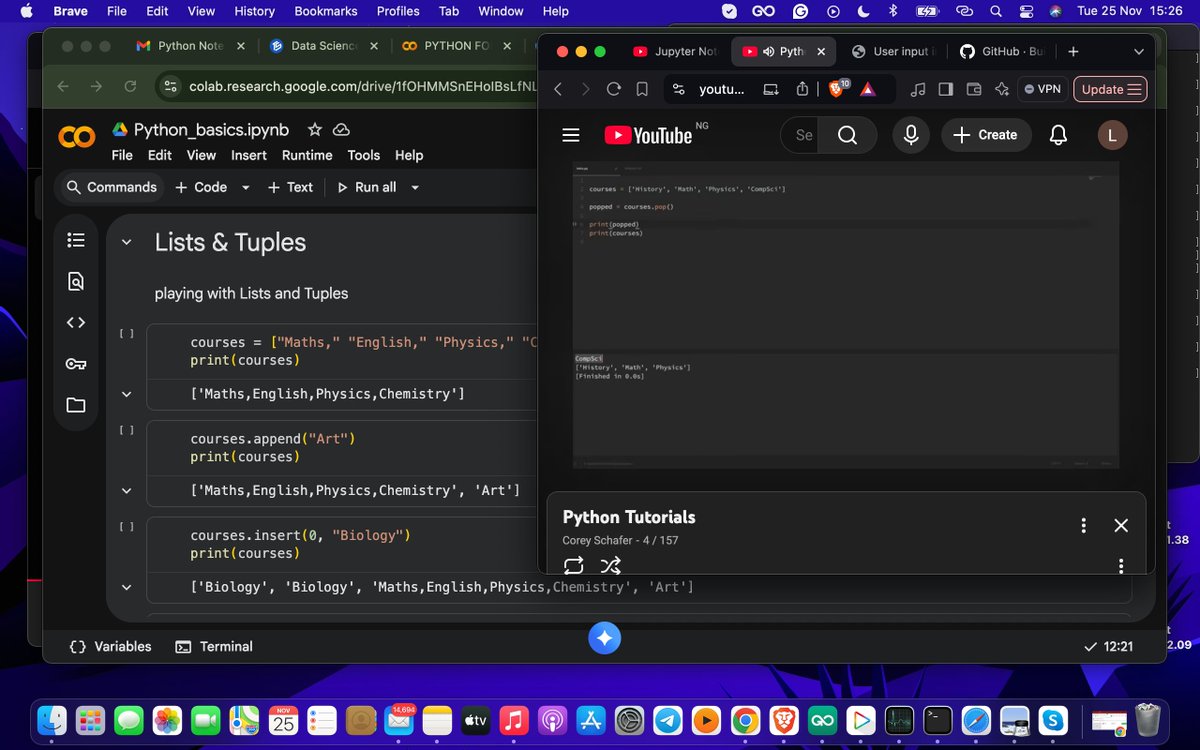Open the Table of contents in Colab sidebar

click(75, 240)
